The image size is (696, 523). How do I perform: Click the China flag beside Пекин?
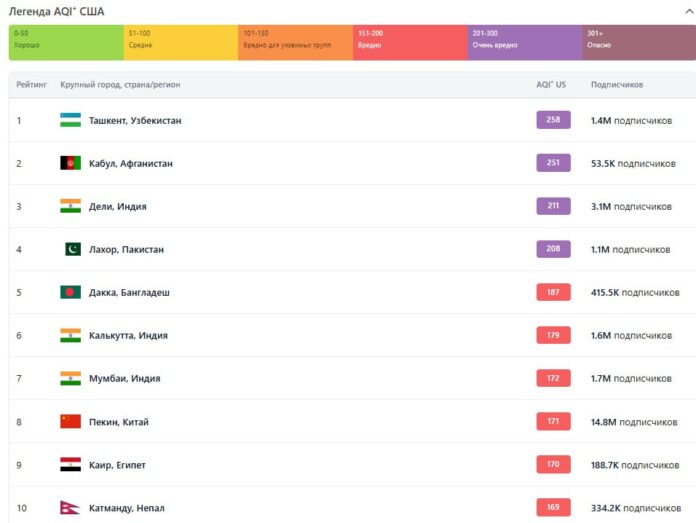click(x=70, y=422)
